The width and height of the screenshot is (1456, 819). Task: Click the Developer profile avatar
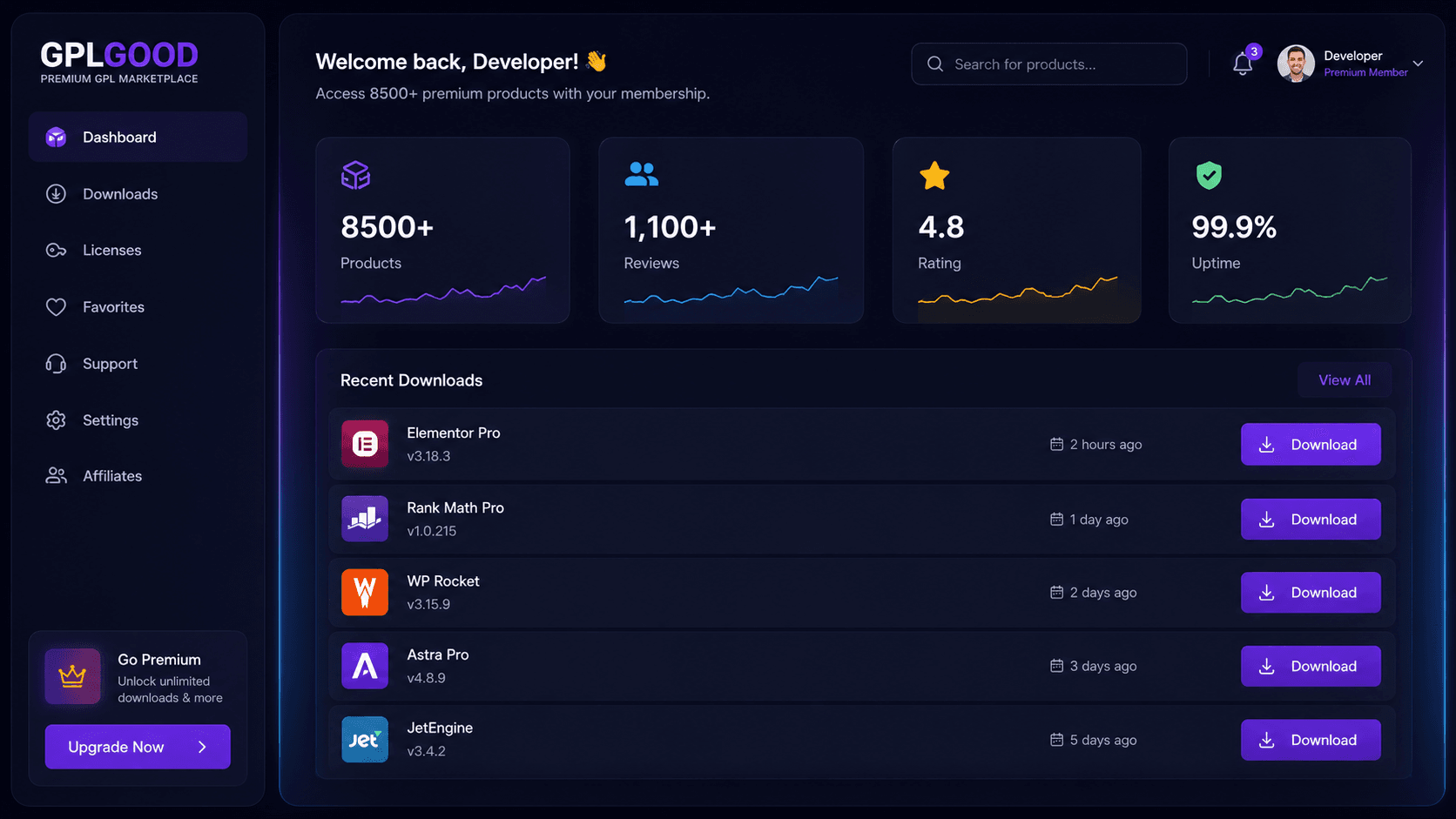coord(1296,64)
